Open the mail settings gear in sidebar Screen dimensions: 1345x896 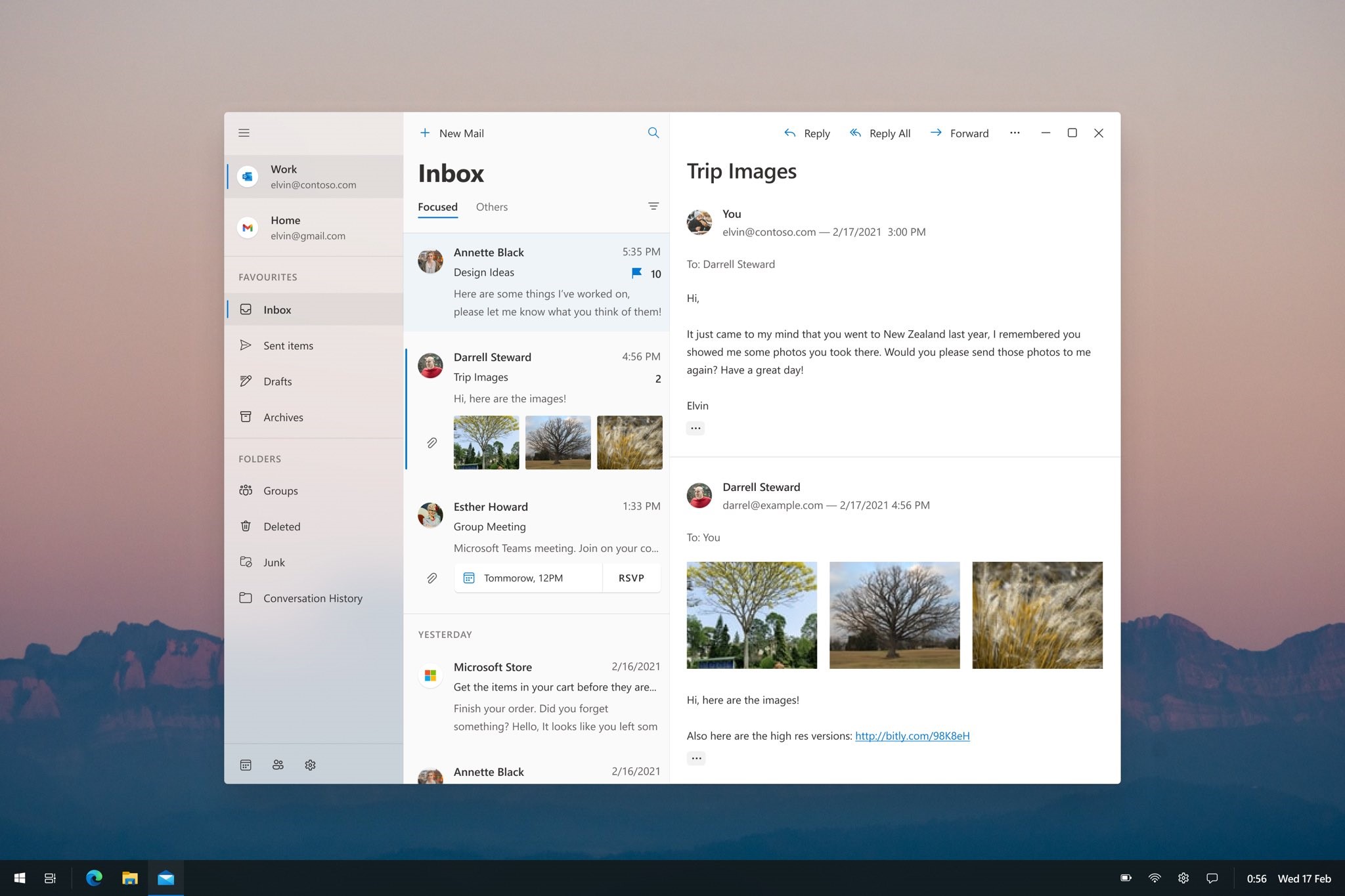[x=310, y=765]
